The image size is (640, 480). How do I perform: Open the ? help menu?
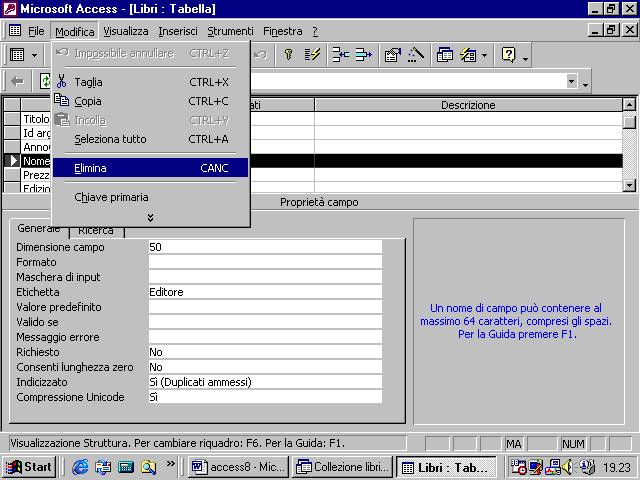(x=315, y=31)
